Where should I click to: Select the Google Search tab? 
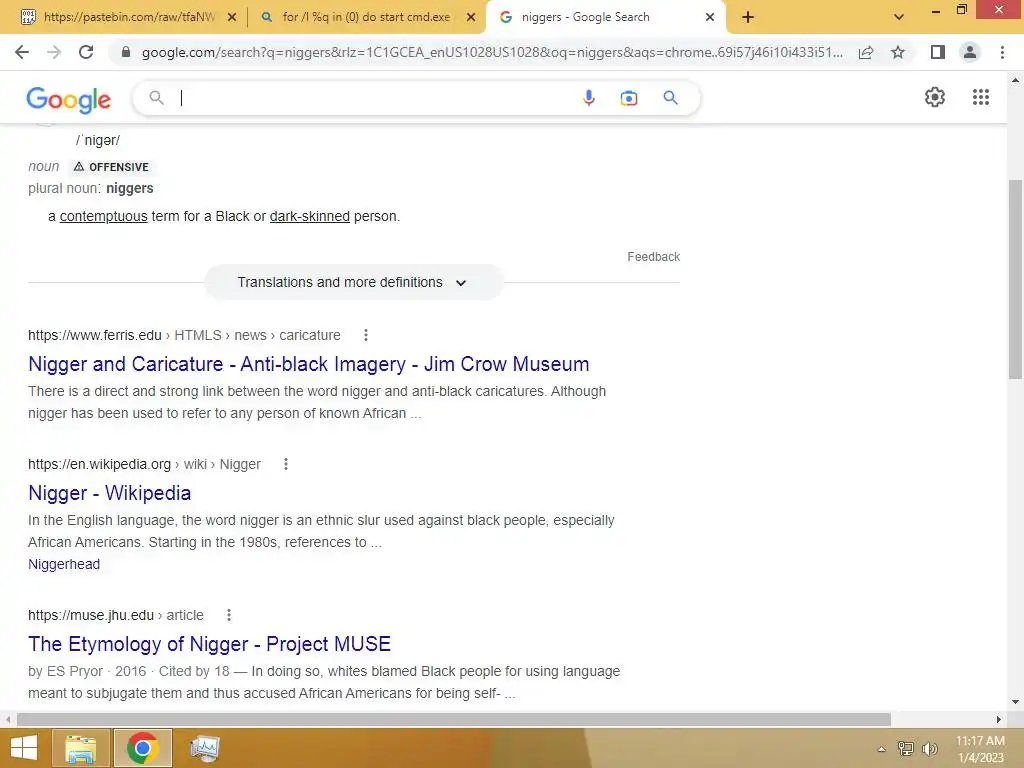click(606, 17)
